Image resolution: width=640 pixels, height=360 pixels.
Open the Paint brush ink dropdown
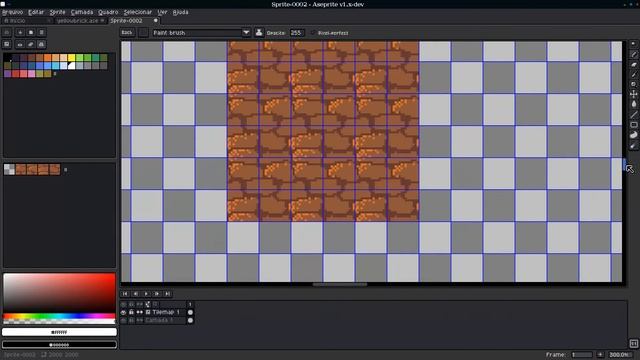pos(201,33)
